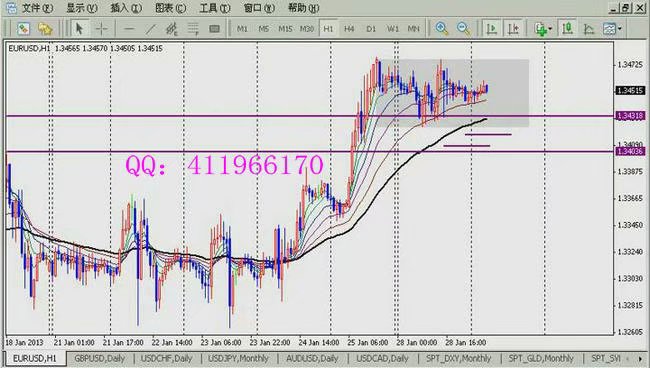Select the horizontal line drawing tool

pyautogui.click(x=129, y=29)
